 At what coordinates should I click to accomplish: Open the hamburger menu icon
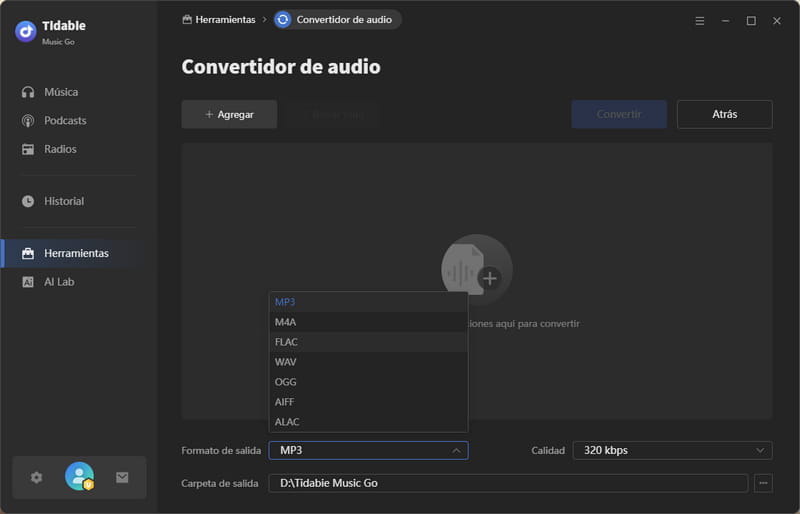700,21
